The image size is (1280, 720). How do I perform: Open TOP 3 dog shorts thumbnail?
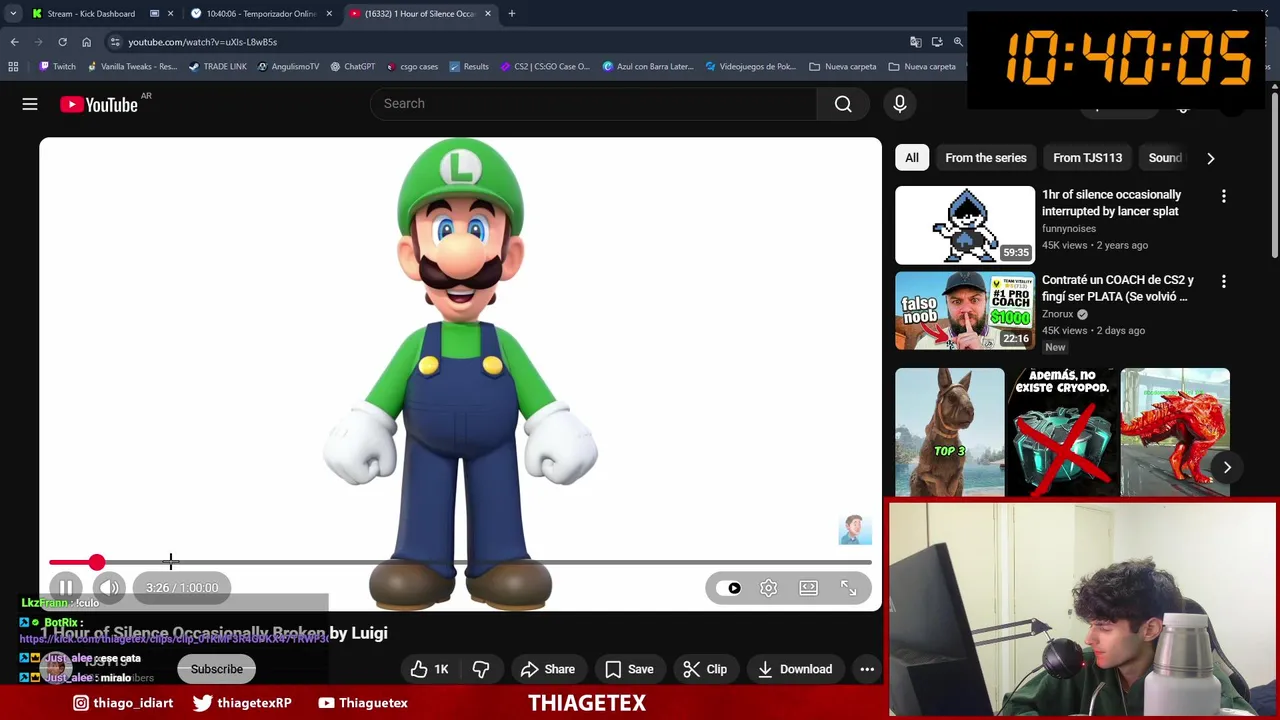coord(949,432)
